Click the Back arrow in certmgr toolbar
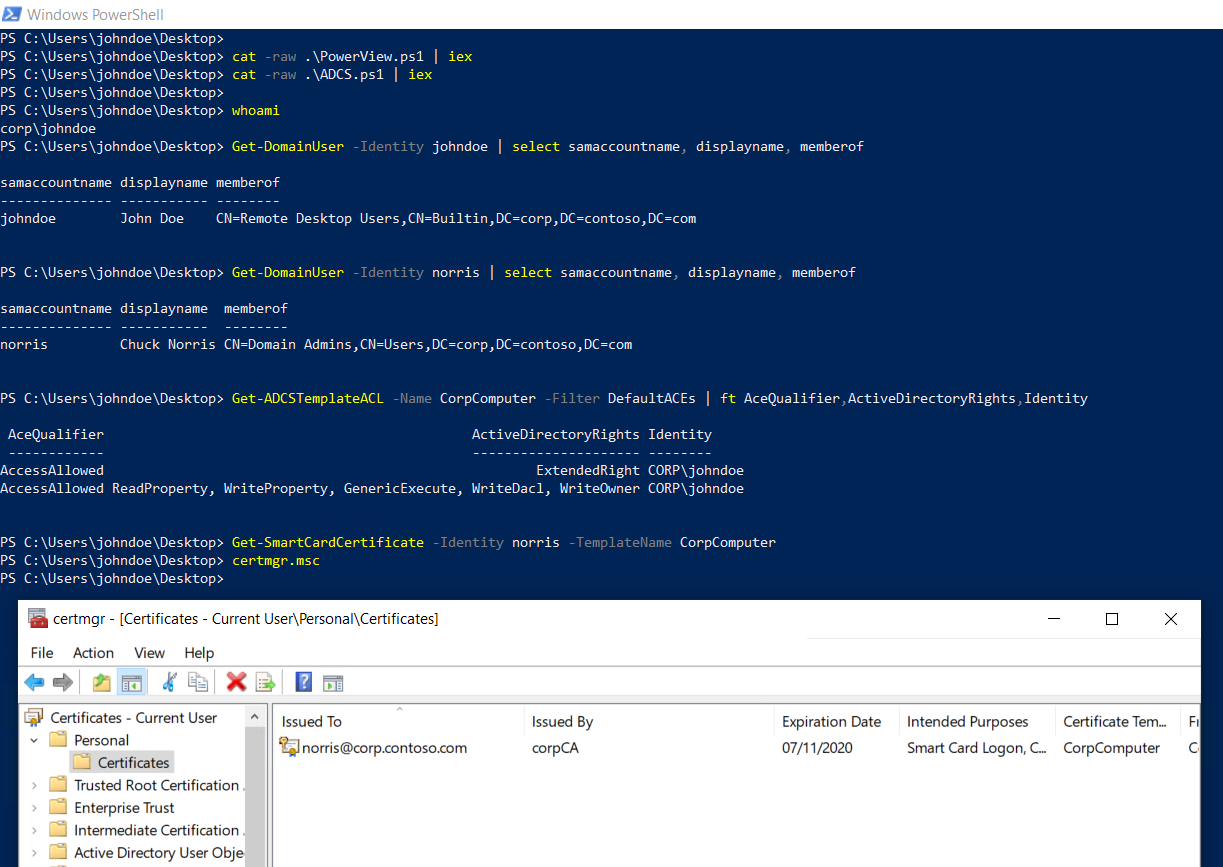1223x867 pixels. coord(35,682)
